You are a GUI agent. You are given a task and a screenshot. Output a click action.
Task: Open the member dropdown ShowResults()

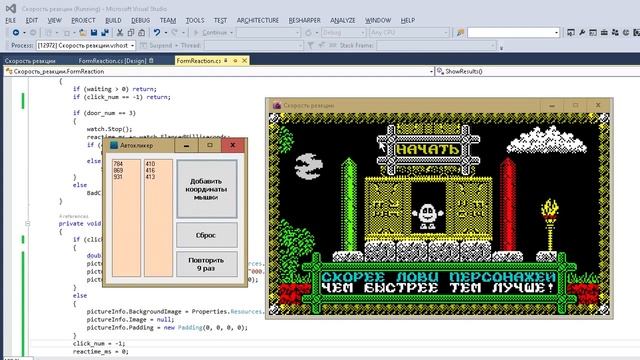[537, 71]
